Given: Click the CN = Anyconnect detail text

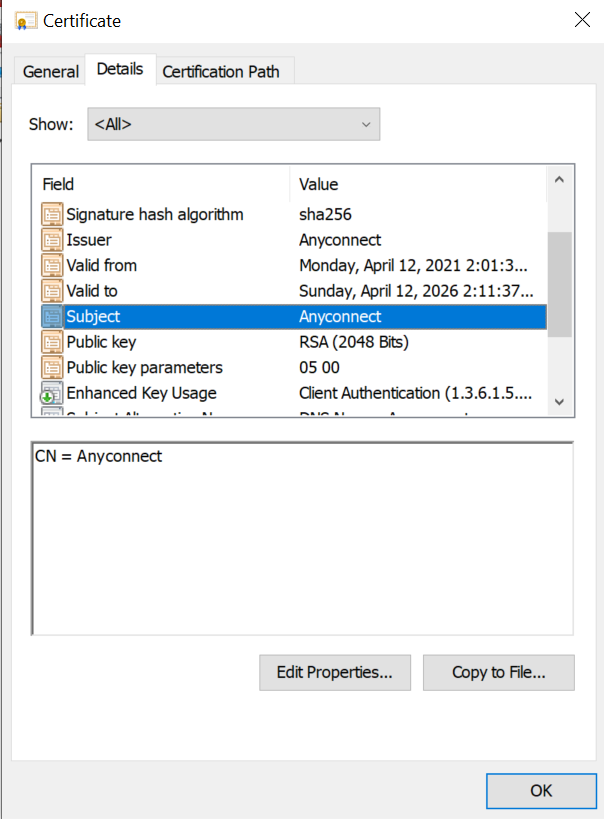Looking at the screenshot, I should 98,457.
